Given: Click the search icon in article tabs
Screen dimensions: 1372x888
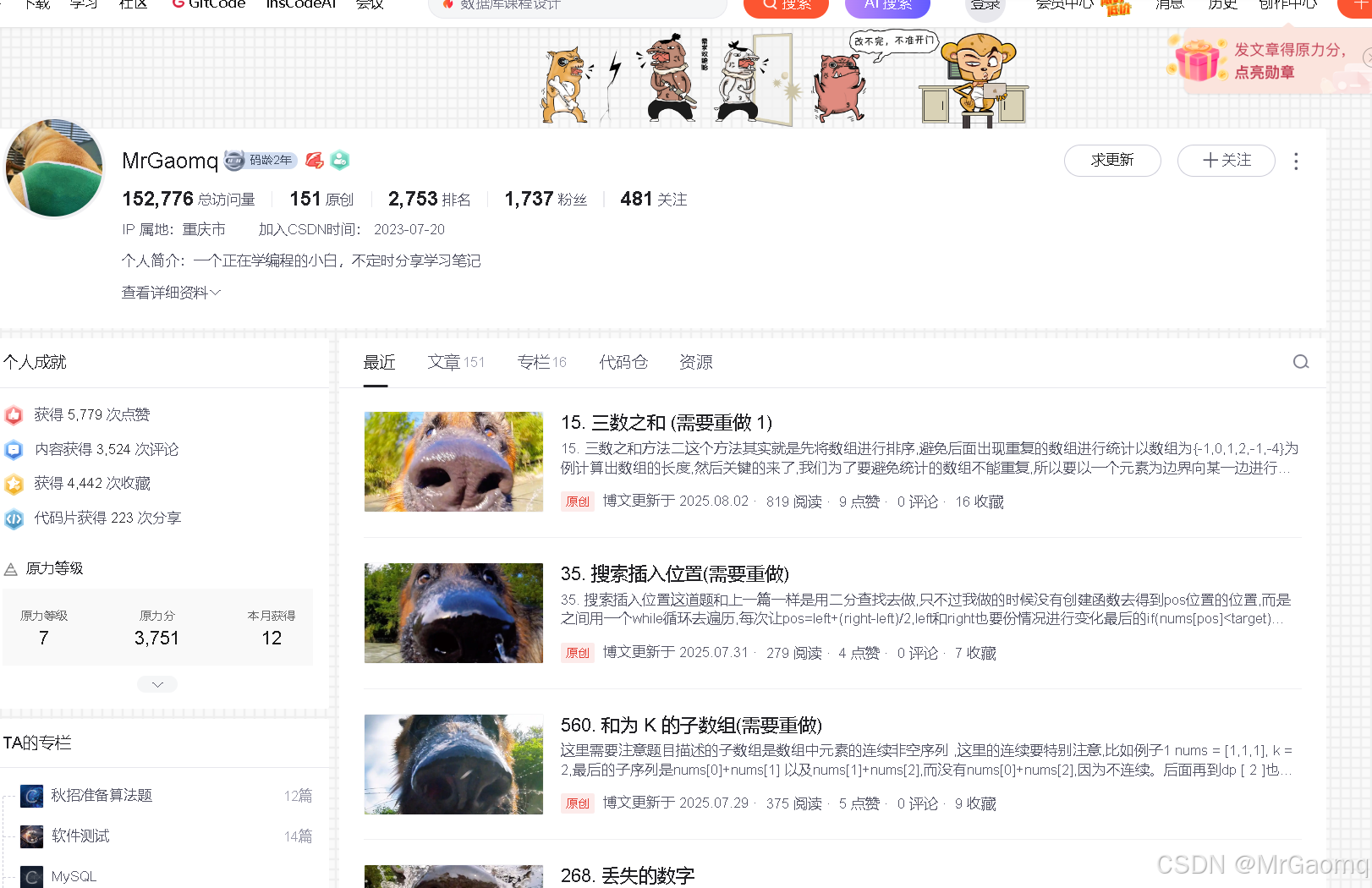Looking at the screenshot, I should pyautogui.click(x=1301, y=362).
